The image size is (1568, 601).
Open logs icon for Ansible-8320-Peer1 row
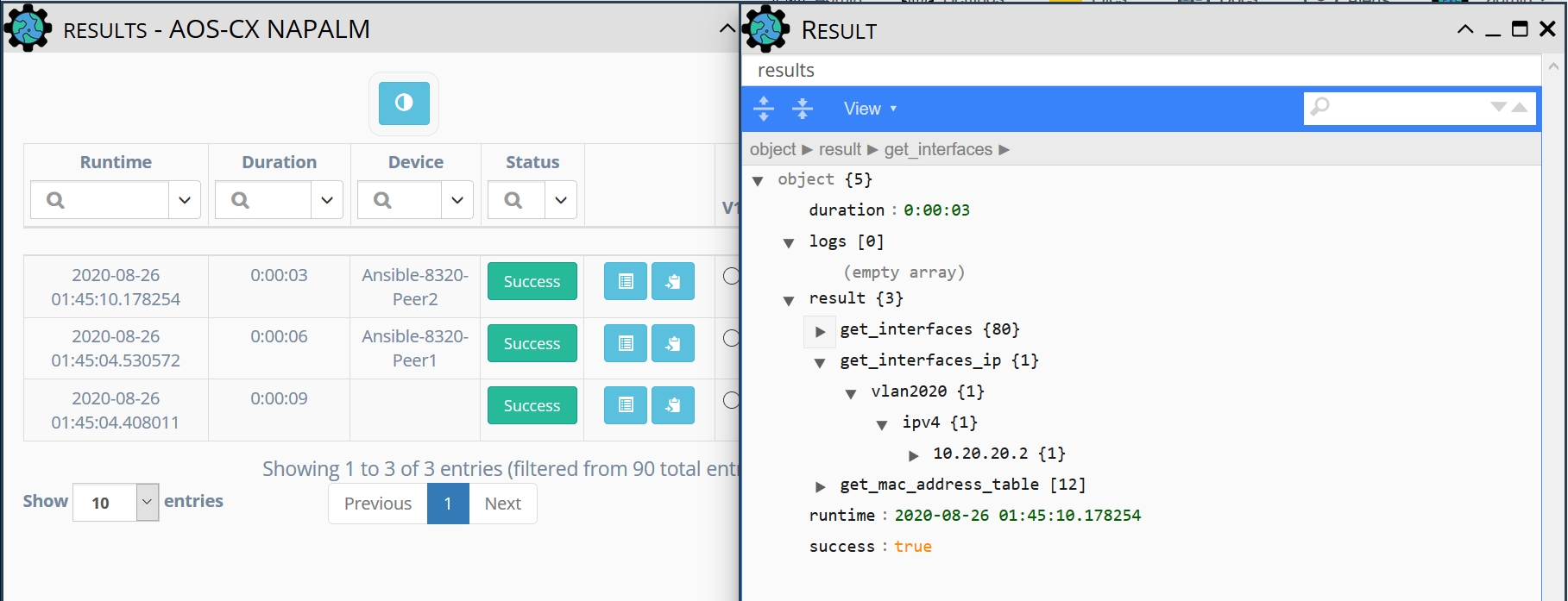[626, 343]
